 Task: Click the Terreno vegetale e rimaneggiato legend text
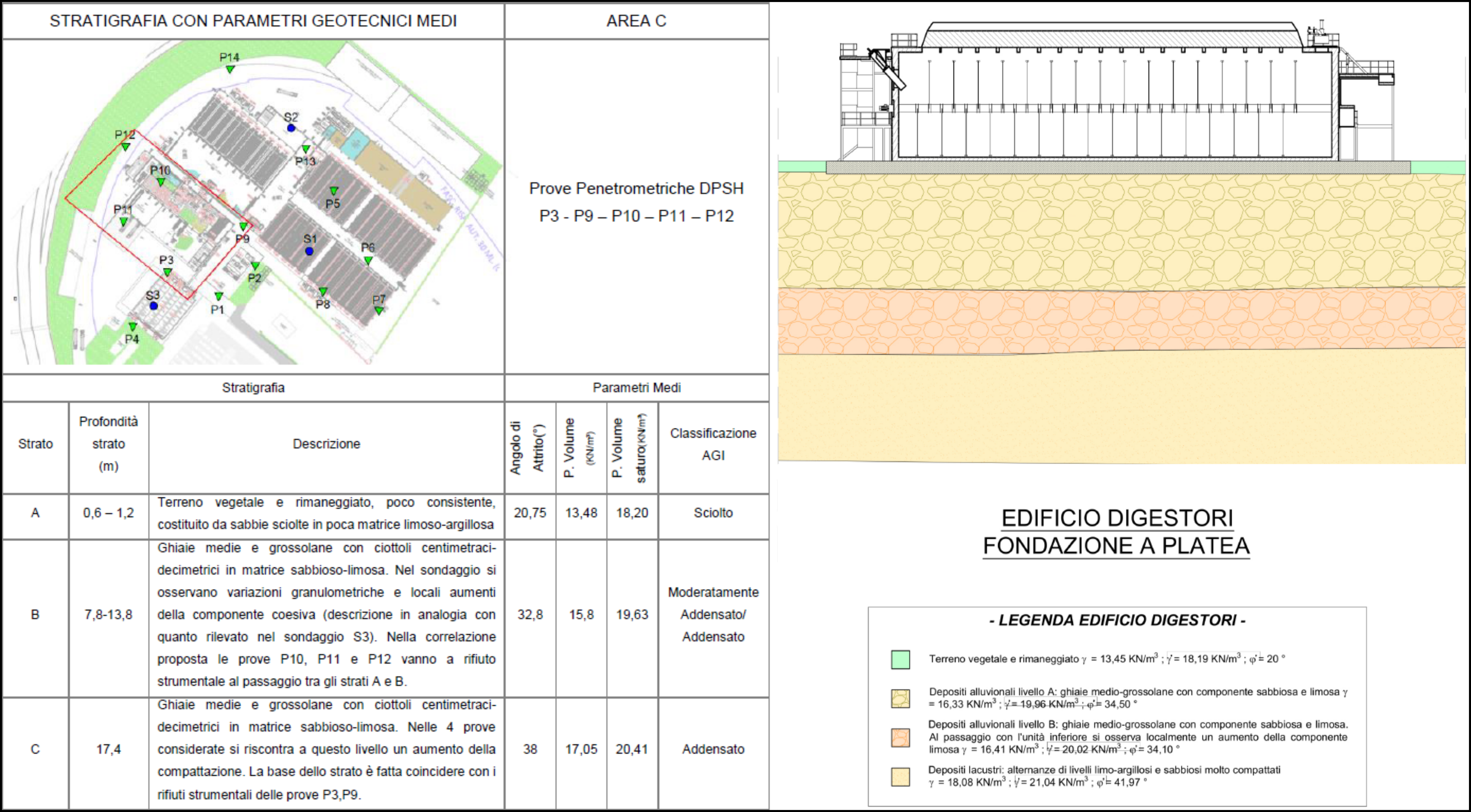(x=1107, y=659)
